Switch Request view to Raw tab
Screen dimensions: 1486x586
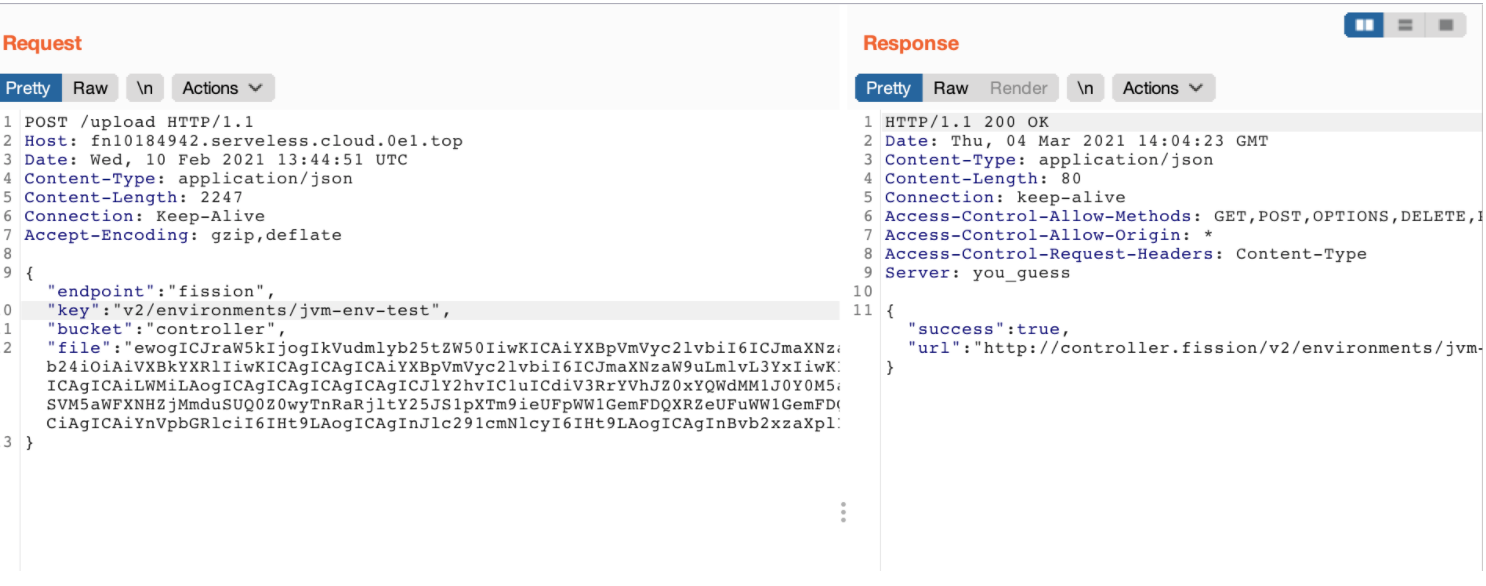point(90,88)
